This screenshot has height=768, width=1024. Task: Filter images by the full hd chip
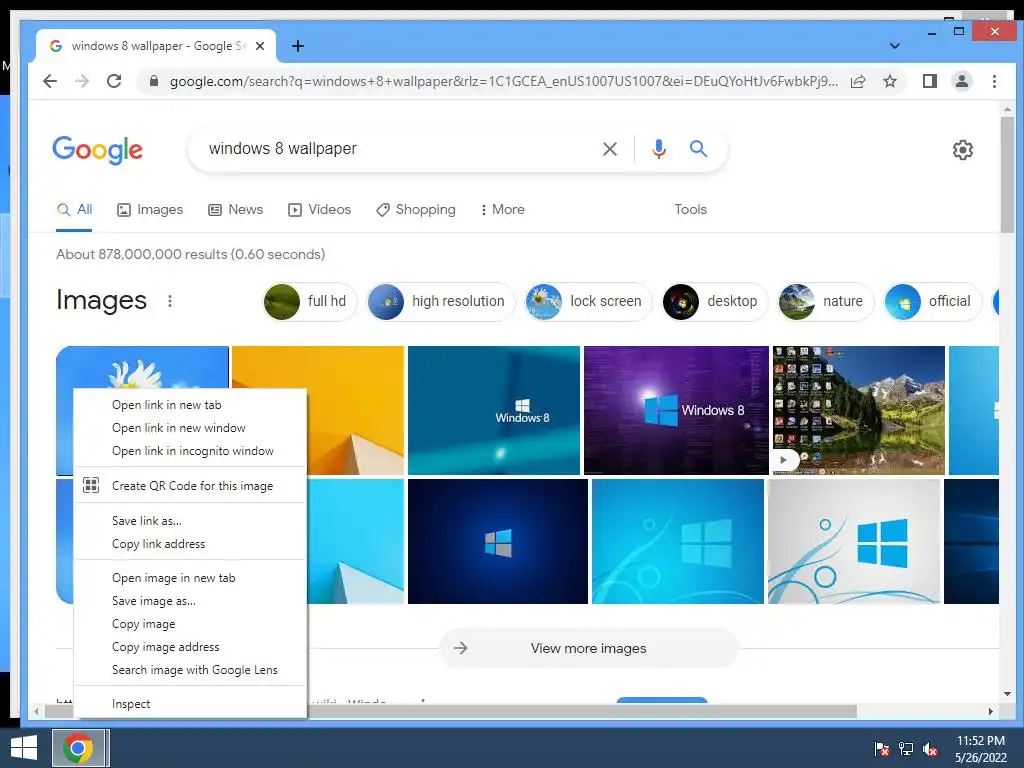[x=310, y=302]
